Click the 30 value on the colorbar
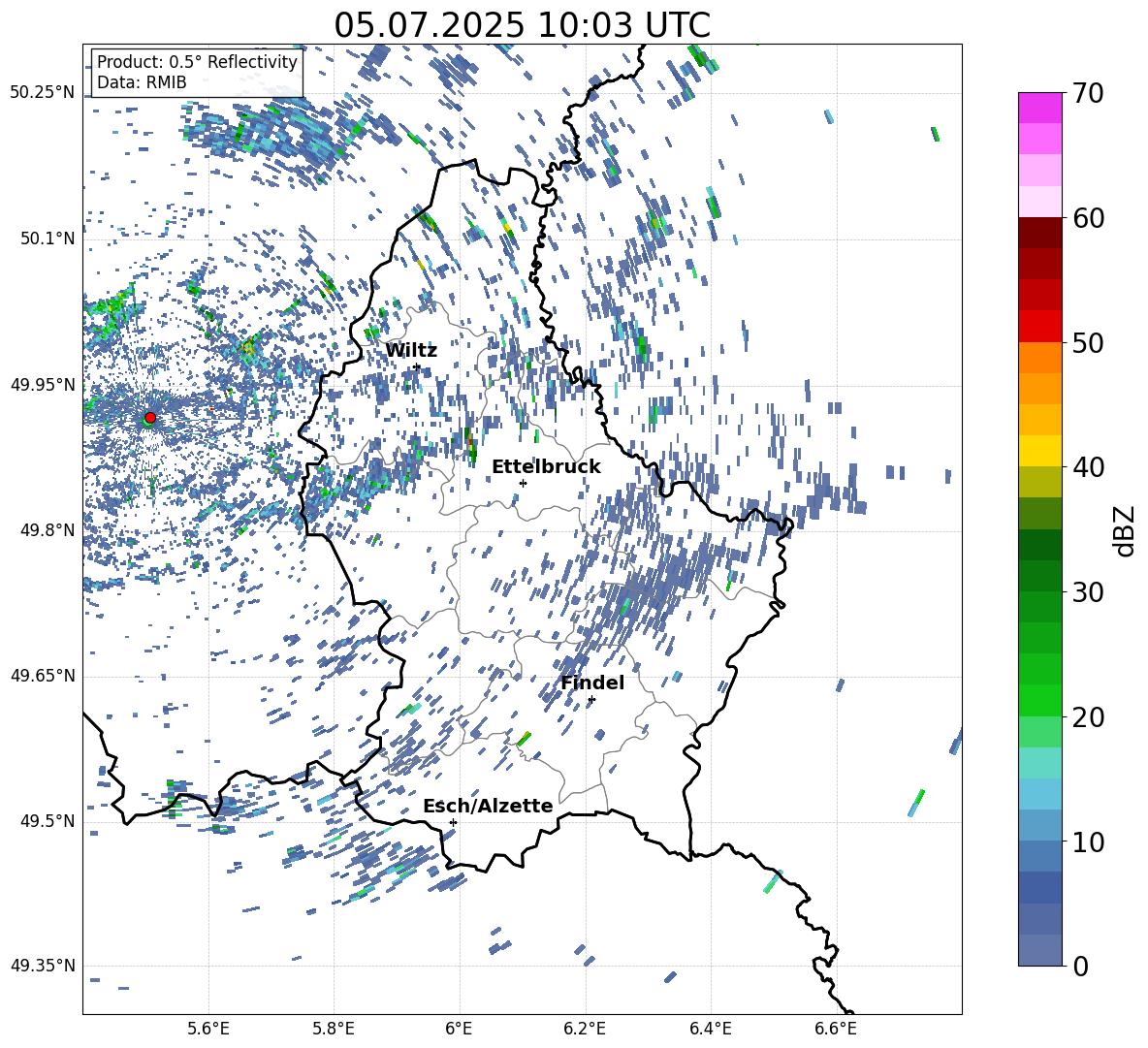This screenshot has width=1148, height=1048. click(1088, 591)
